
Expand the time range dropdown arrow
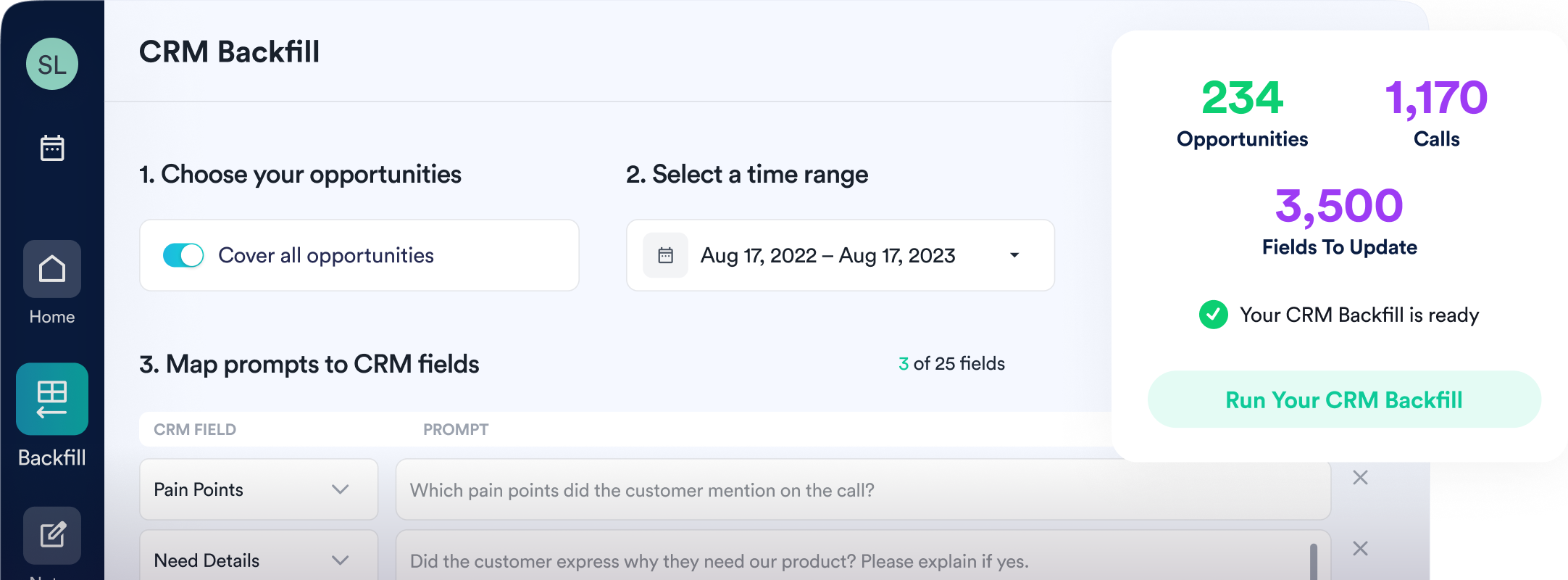(1015, 255)
